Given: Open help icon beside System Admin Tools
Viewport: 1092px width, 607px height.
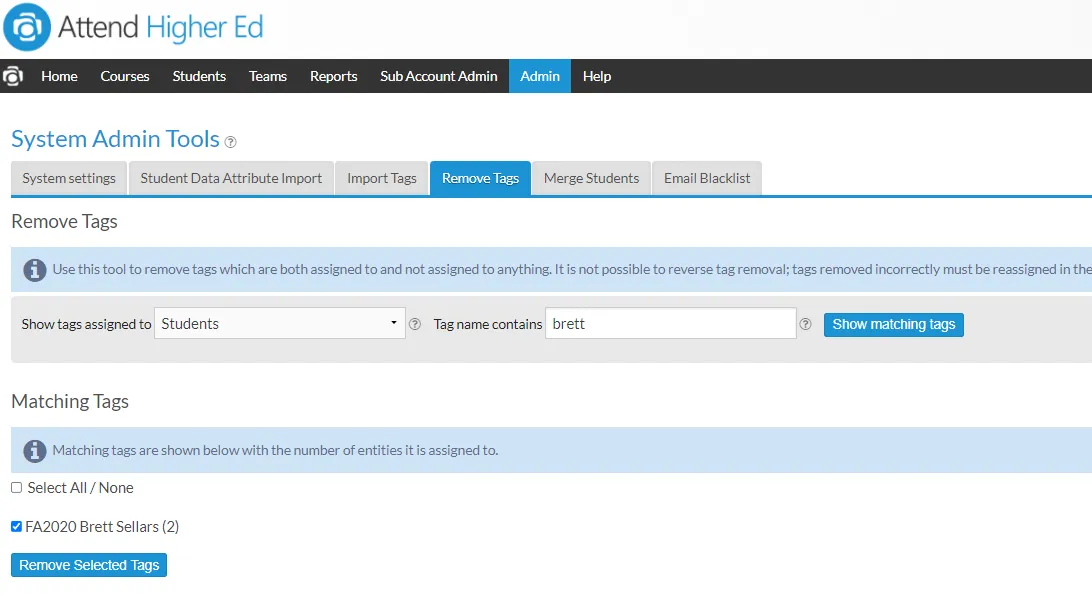Looking at the screenshot, I should (x=231, y=142).
